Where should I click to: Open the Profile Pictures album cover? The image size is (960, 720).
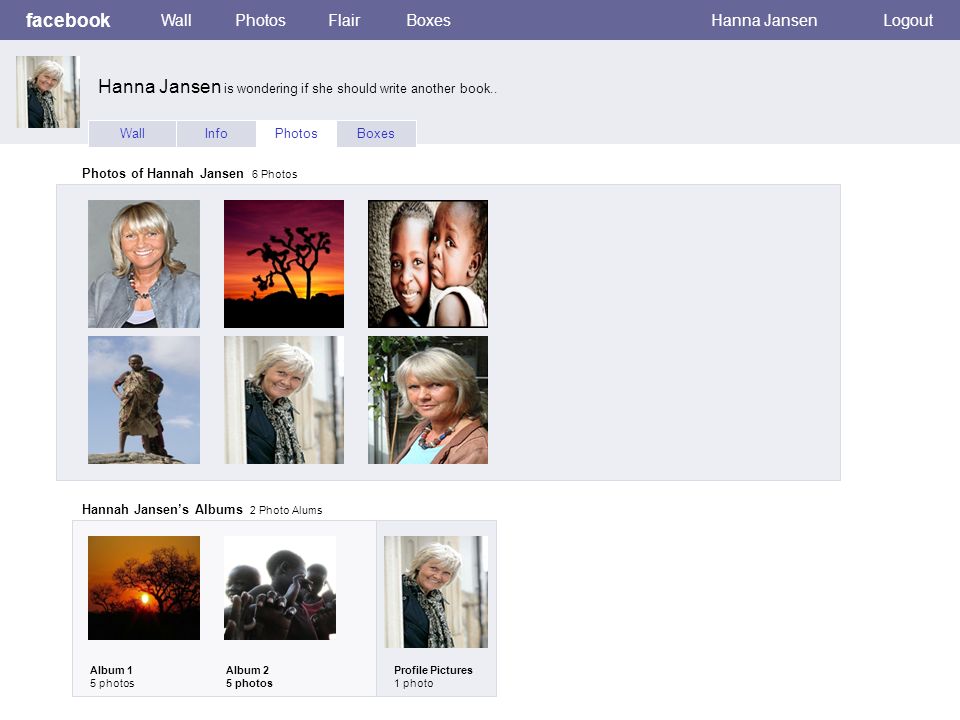(x=436, y=592)
